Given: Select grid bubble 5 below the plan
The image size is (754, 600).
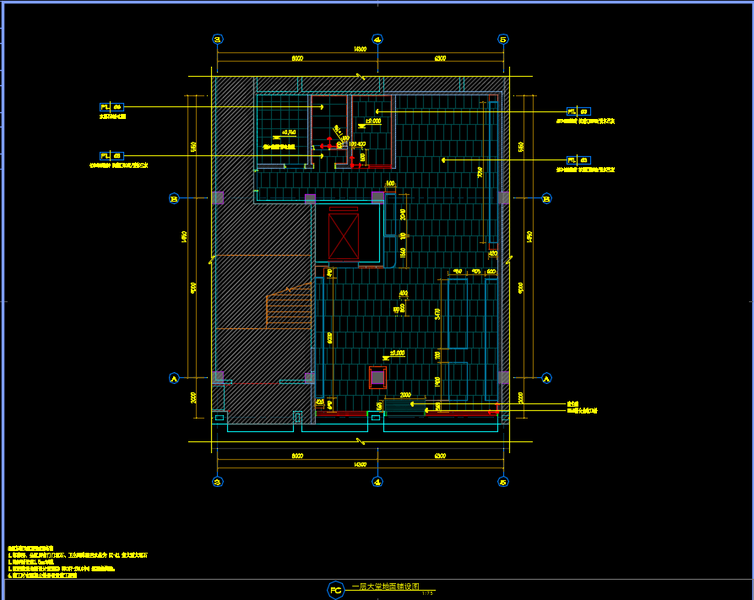Looking at the screenshot, I should 503,482.
